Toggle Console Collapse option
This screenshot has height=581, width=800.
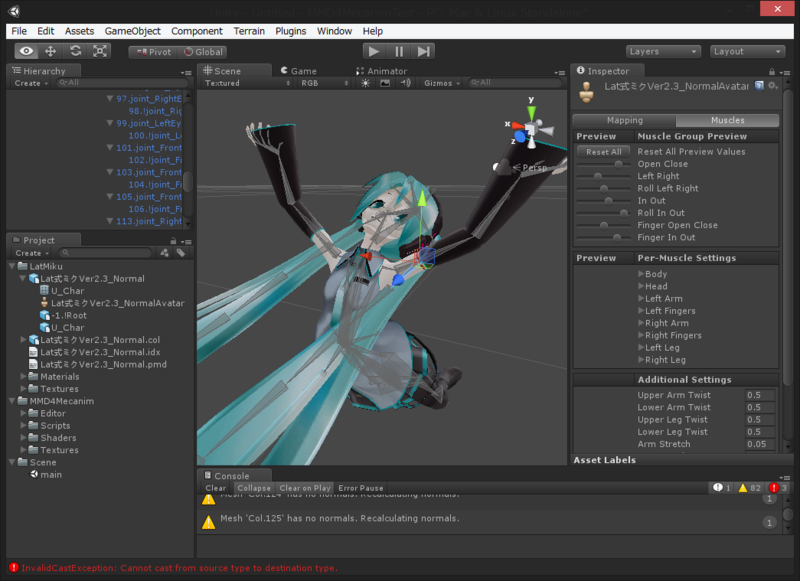pyautogui.click(x=254, y=488)
